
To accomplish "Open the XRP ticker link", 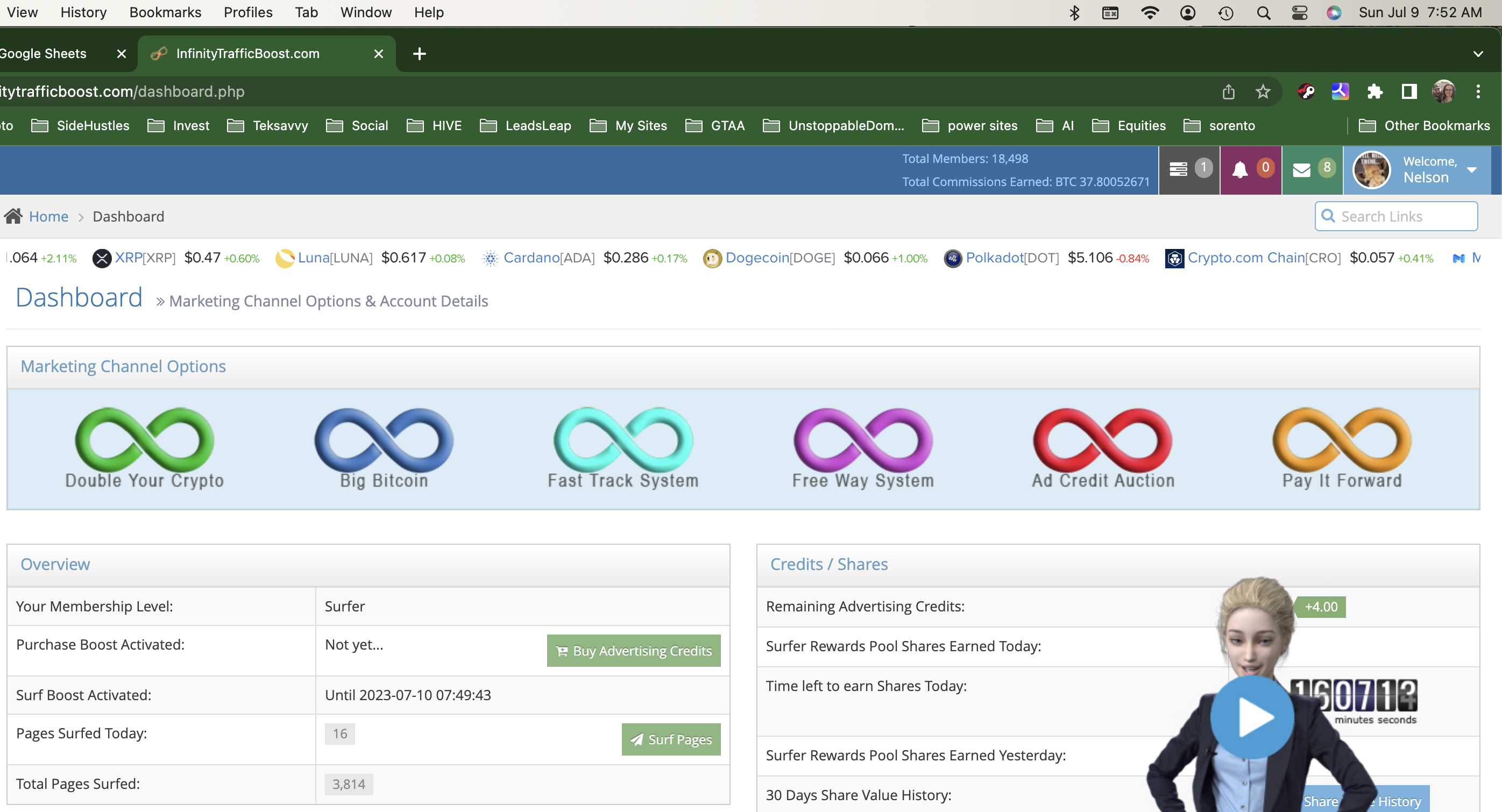I will click(x=145, y=258).
